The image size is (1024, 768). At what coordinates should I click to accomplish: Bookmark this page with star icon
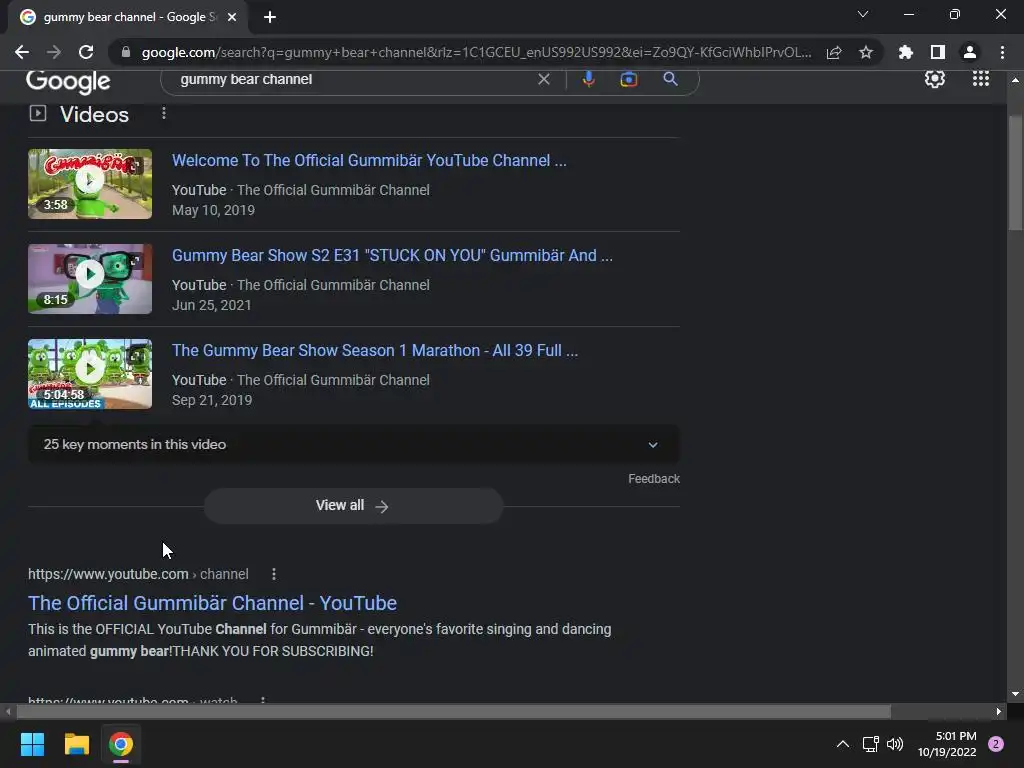point(866,52)
